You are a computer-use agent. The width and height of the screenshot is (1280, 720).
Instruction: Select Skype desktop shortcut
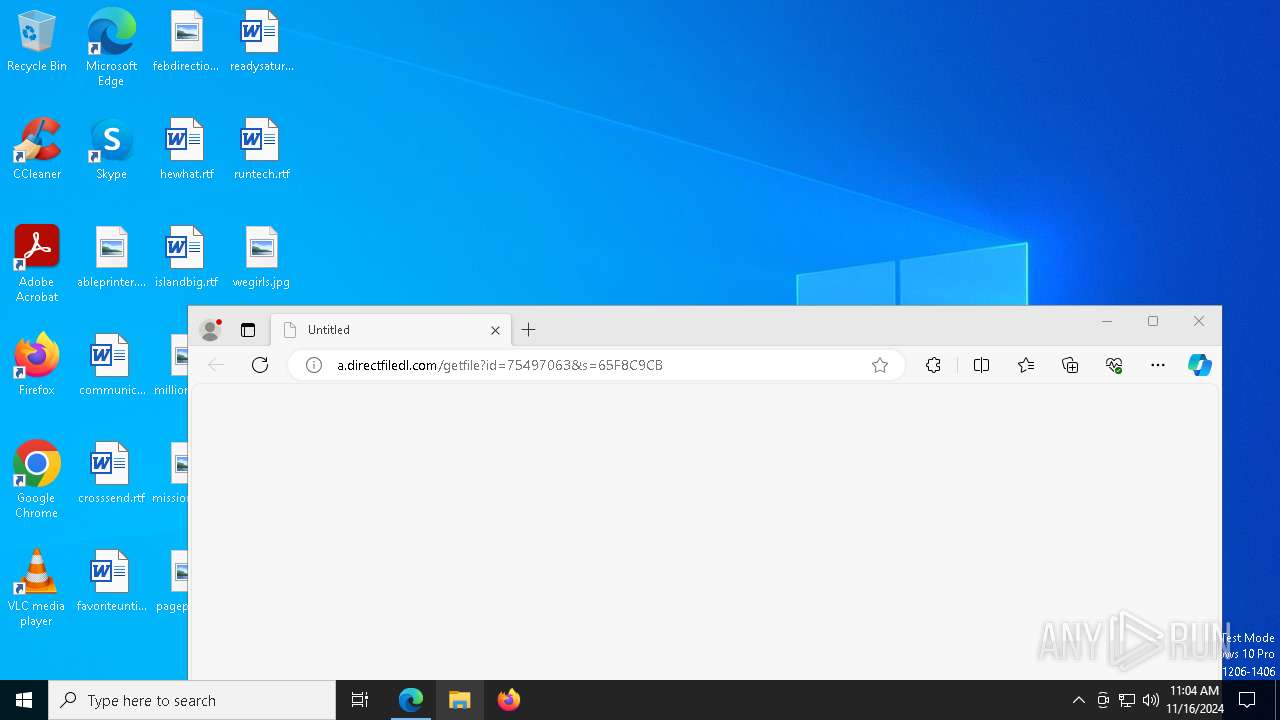[x=111, y=149]
